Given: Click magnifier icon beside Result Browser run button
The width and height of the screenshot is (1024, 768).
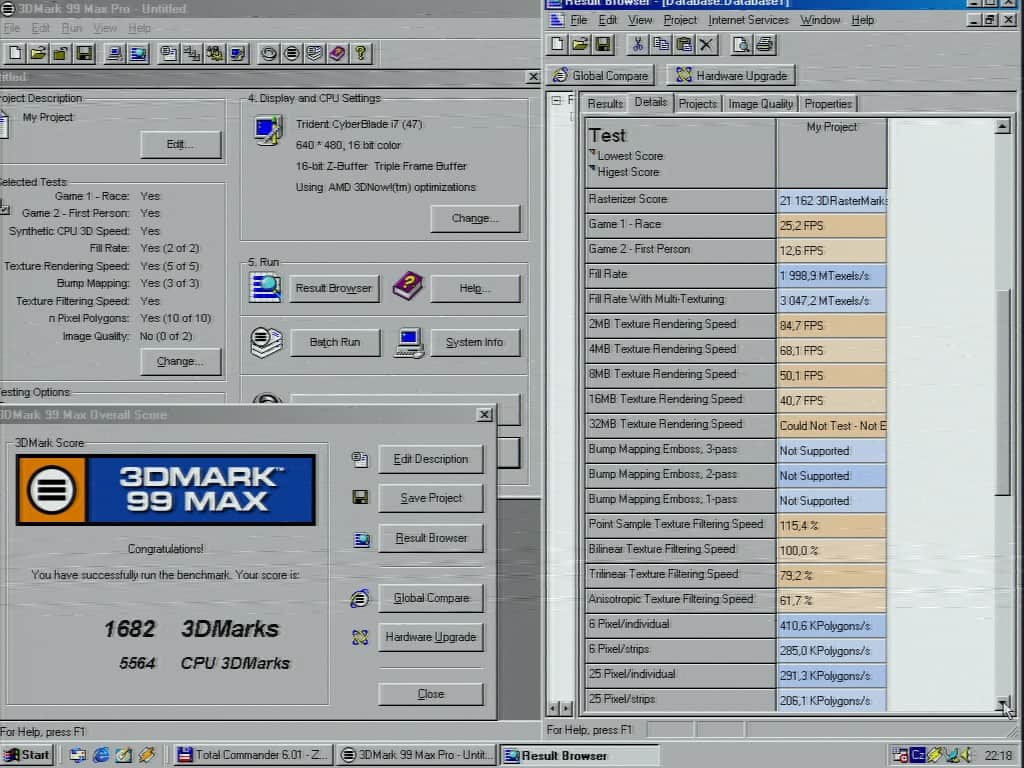Looking at the screenshot, I should (x=265, y=288).
